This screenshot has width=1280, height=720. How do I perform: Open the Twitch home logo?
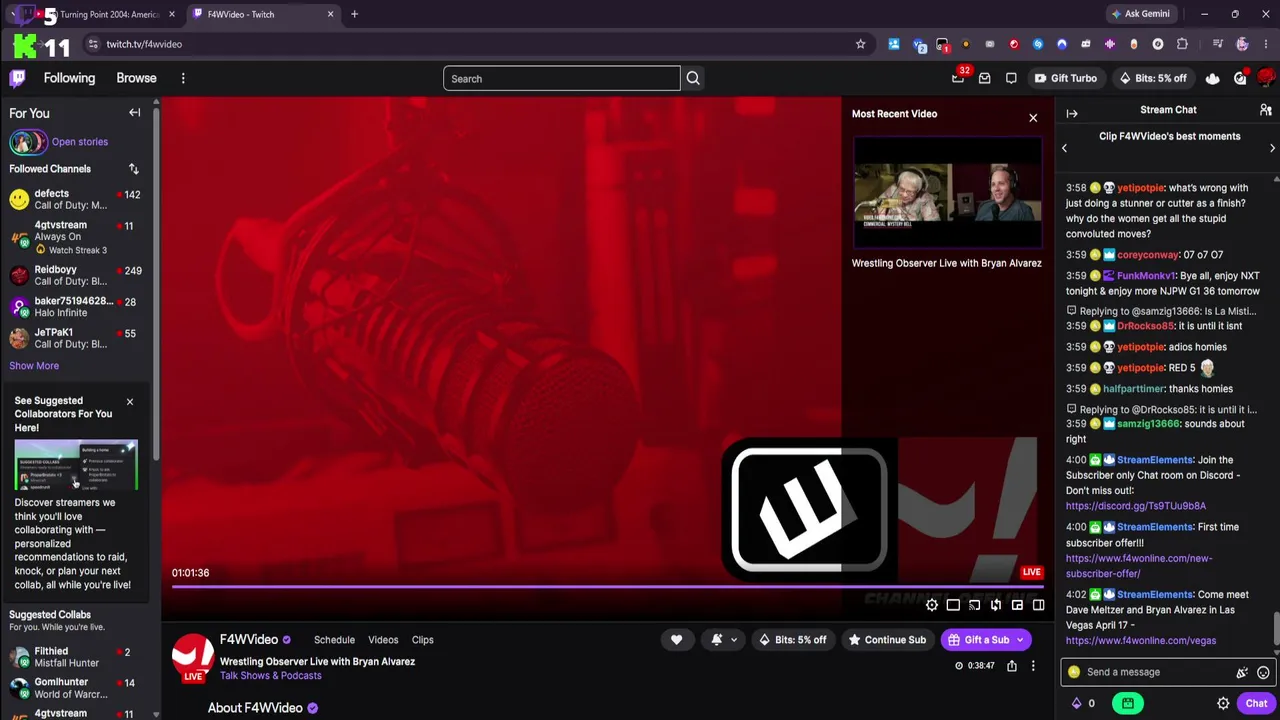[x=17, y=78]
